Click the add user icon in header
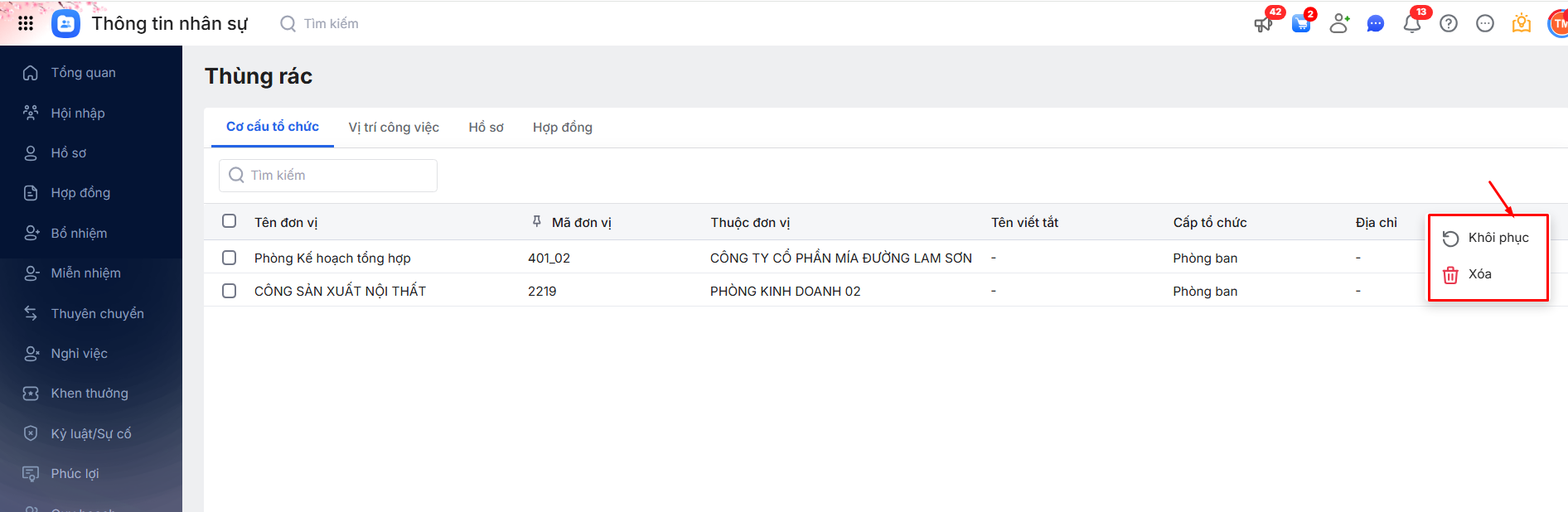Screen dimensions: 1568x512 pyautogui.click(x=1339, y=24)
